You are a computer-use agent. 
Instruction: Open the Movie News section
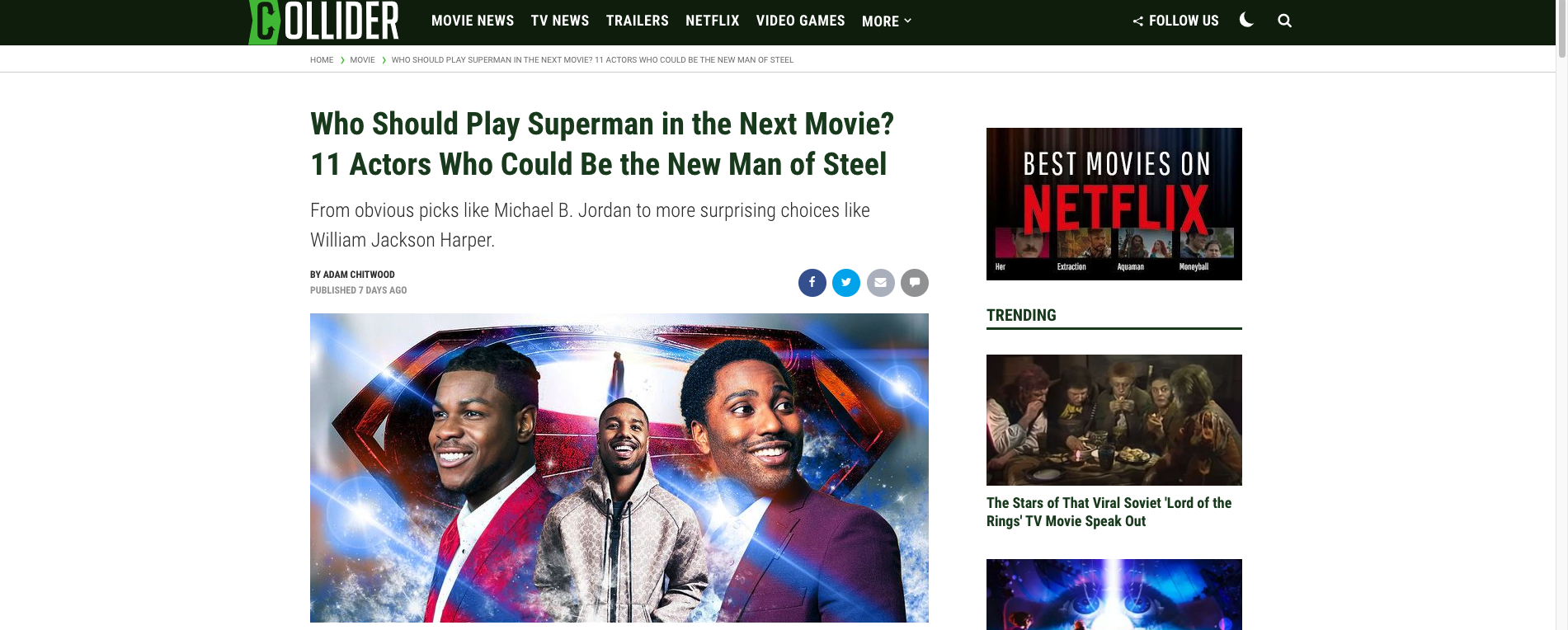(473, 21)
